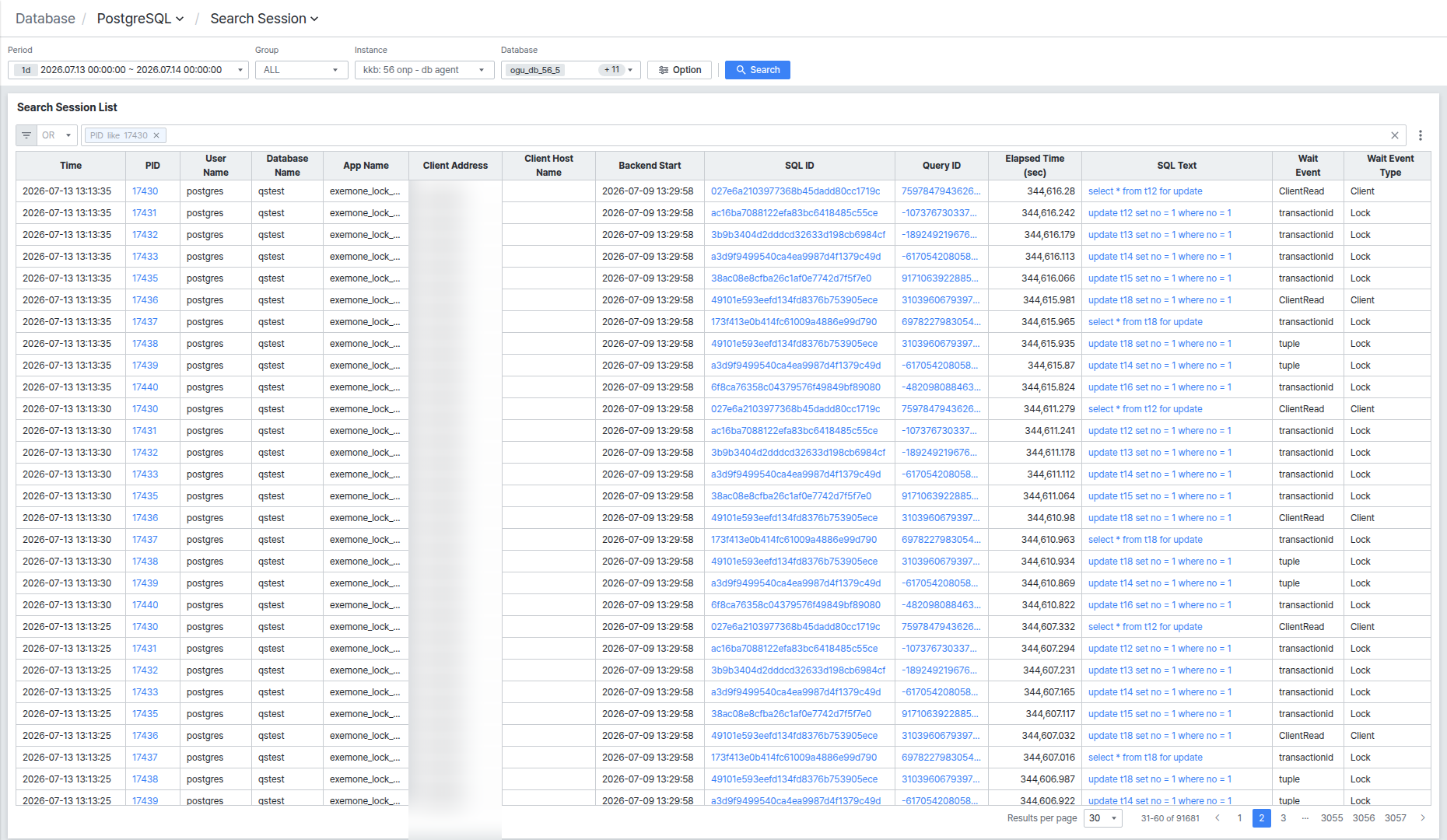This screenshot has height=840, width=1447.
Task: Change Results per page dropdown value
Action: (1103, 818)
